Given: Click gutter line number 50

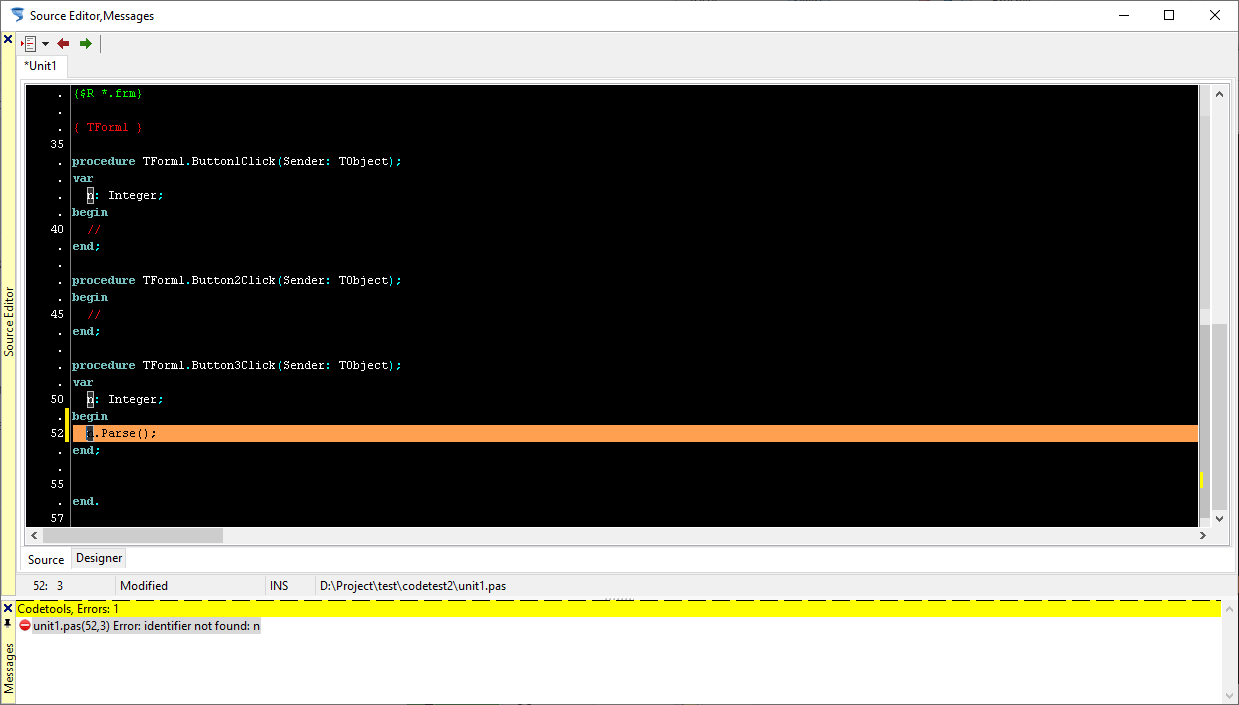Looking at the screenshot, I should click(x=57, y=399).
